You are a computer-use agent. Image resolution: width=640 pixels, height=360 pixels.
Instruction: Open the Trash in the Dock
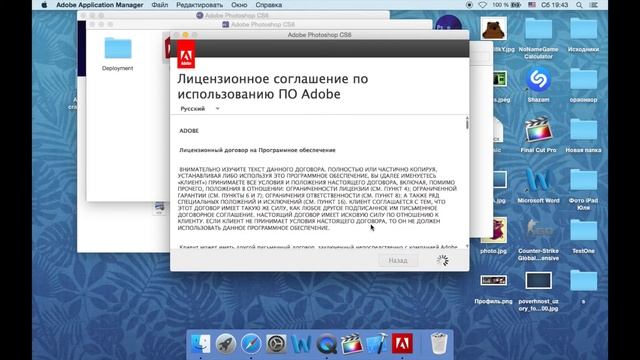[x=439, y=344]
